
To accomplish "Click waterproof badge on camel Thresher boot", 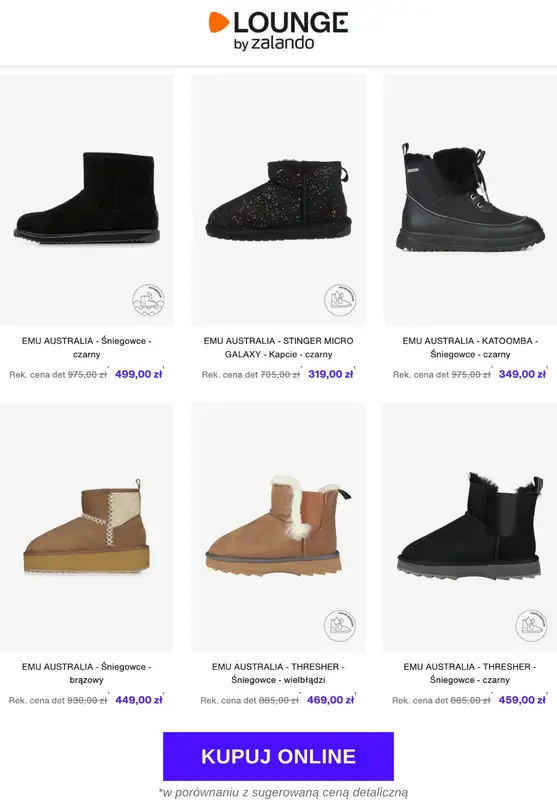I will click(340, 626).
